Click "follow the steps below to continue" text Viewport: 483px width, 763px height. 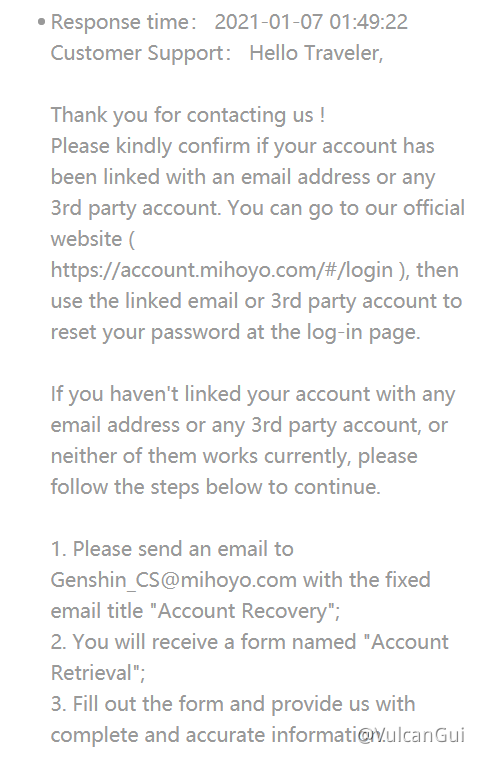(x=215, y=487)
